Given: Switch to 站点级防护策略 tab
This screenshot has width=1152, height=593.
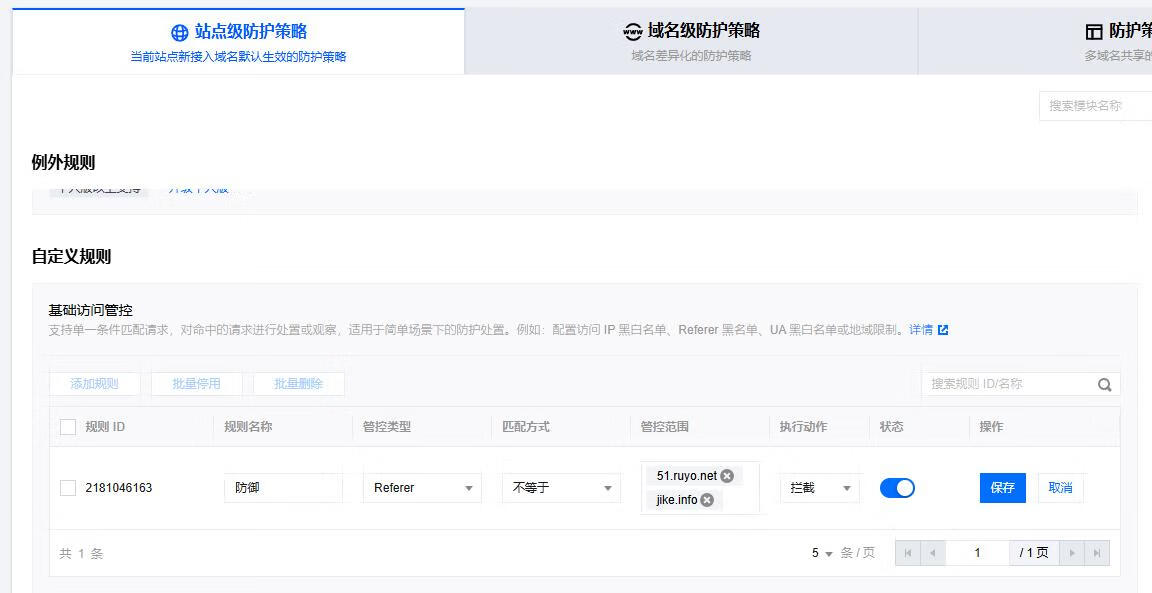Looking at the screenshot, I should tap(239, 42).
